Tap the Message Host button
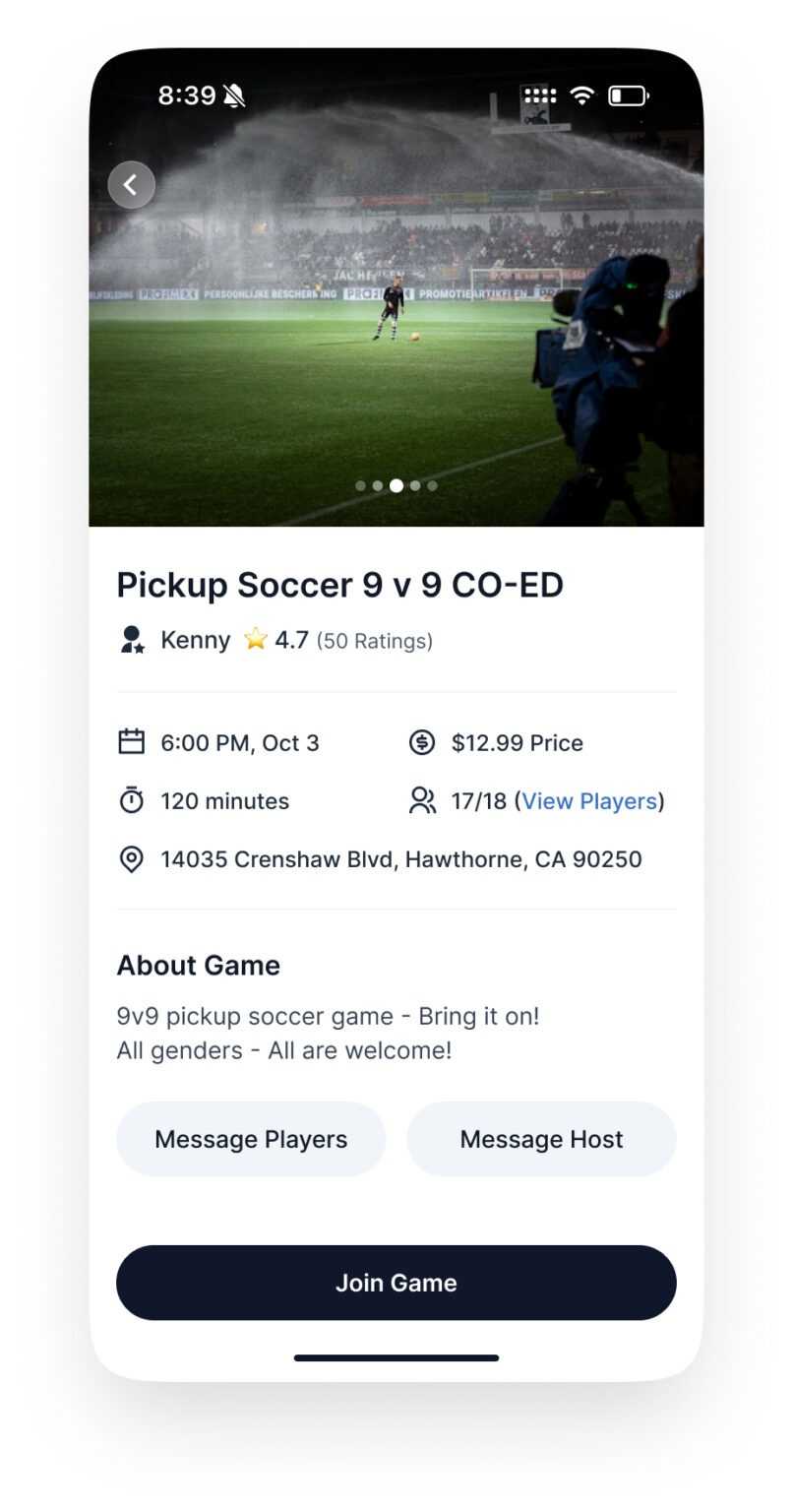This screenshot has height=1512, width=793. pos(541,1139)
